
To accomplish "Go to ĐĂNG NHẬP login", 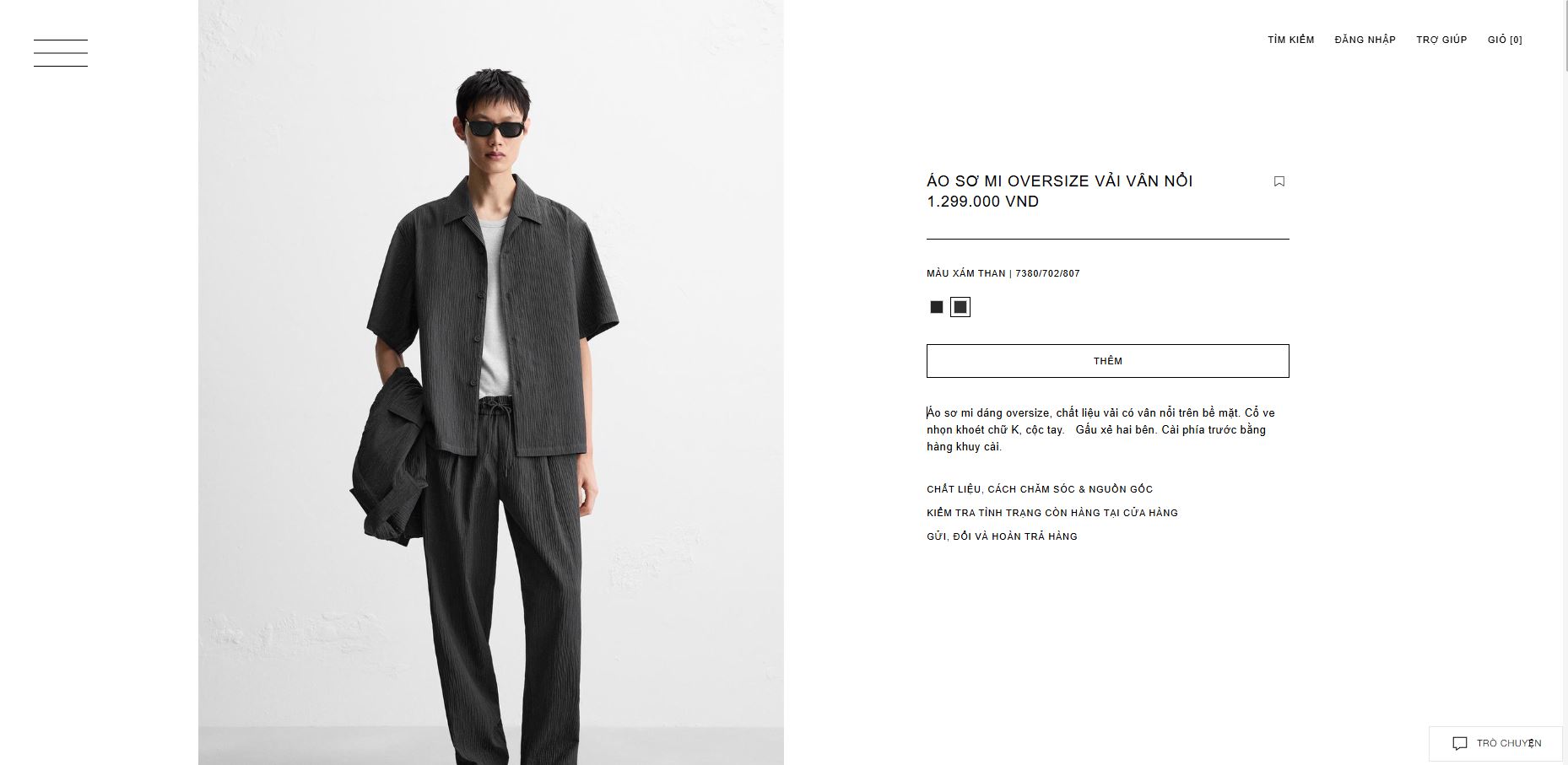I will (1365, 40).
